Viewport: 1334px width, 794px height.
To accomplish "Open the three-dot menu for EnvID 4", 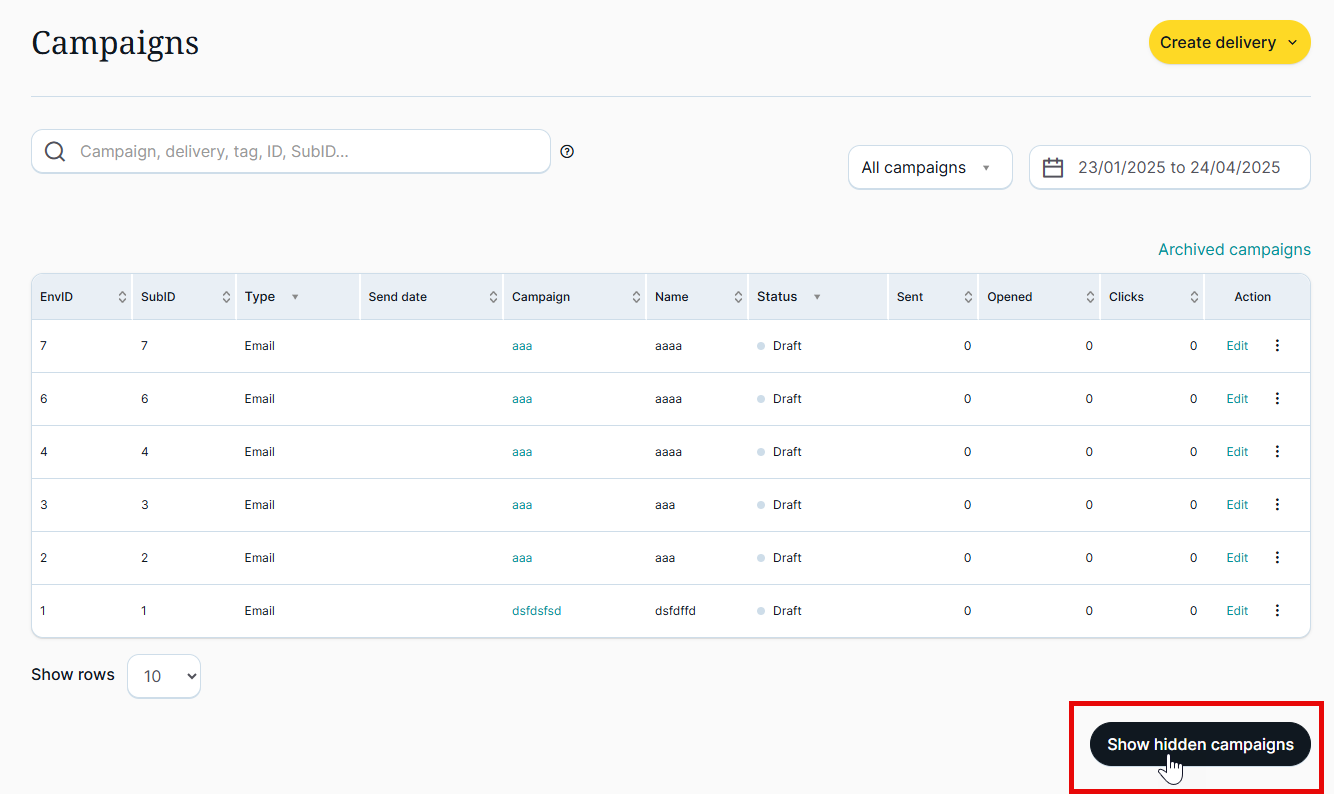I will pyautogui.click(x=1277, y=452).
